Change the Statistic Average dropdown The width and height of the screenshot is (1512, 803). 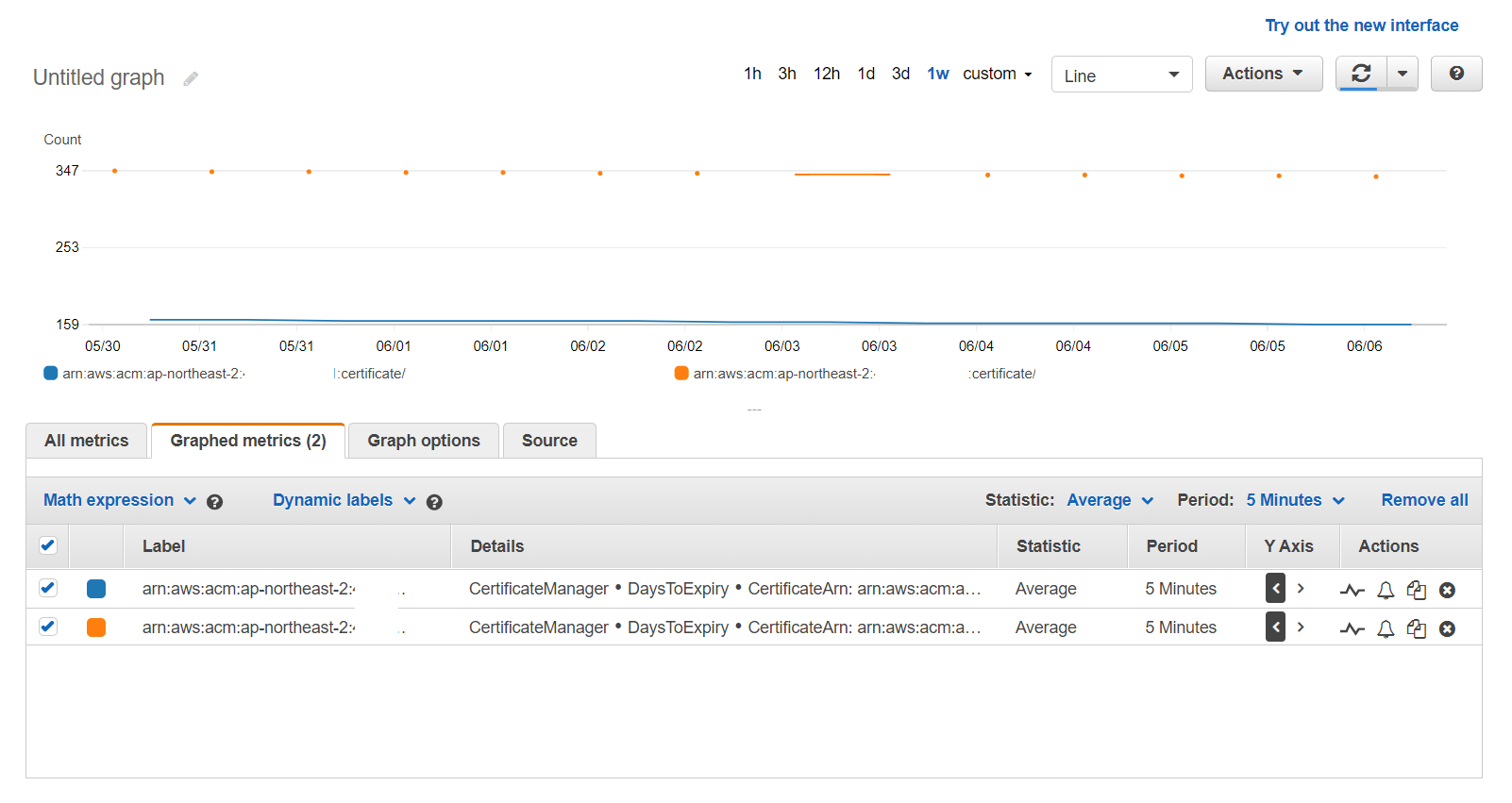pos(1110,500)
